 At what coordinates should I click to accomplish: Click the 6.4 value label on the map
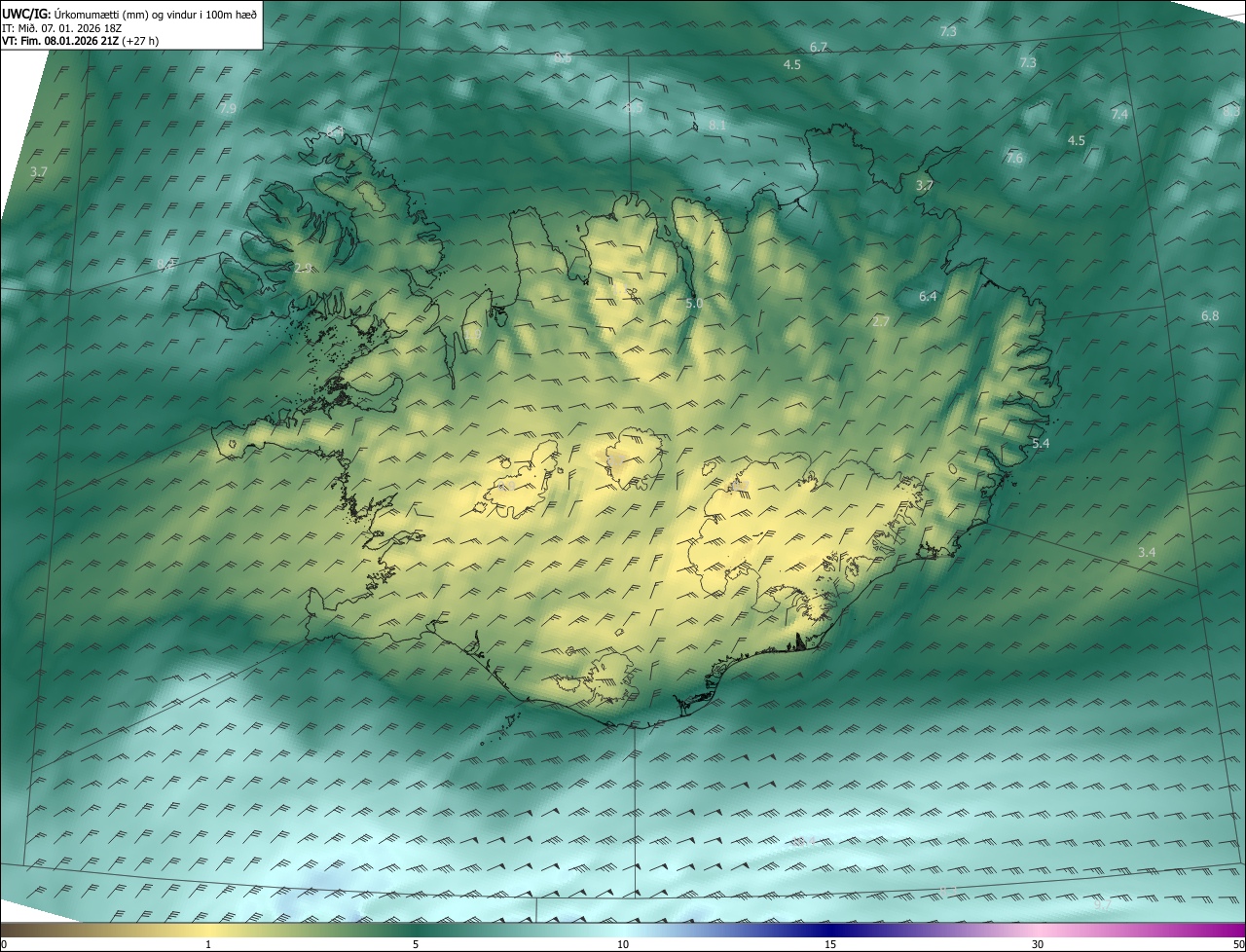click(928, 296)
